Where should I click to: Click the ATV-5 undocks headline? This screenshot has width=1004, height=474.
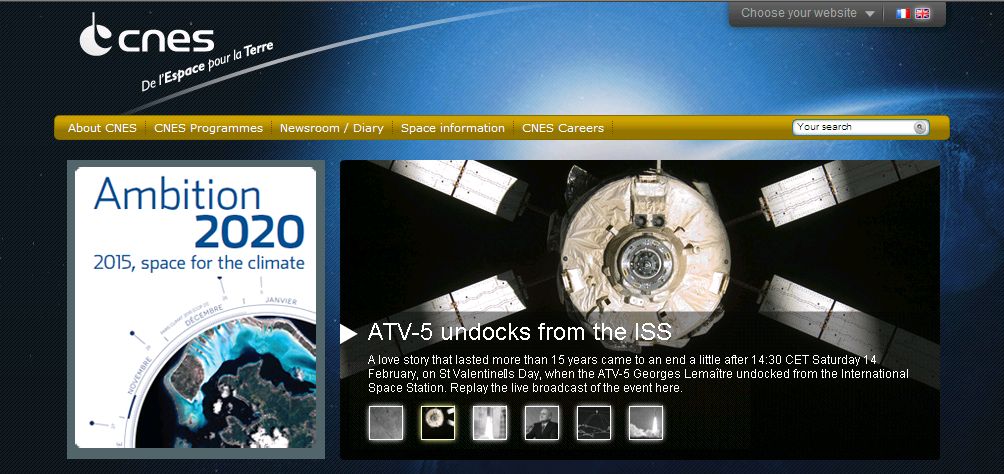[519, 332]
